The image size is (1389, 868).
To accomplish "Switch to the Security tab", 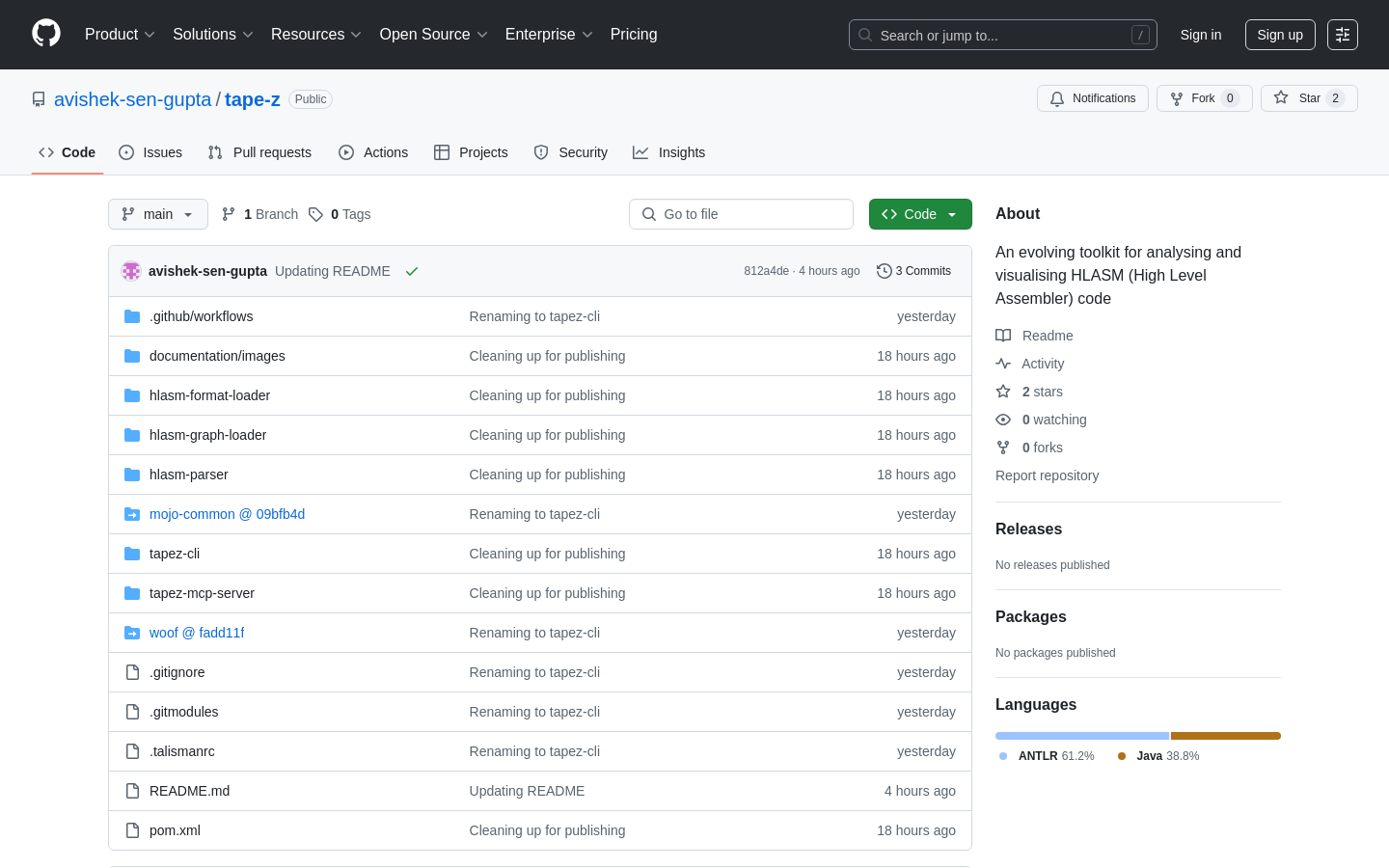I will 571,152.
